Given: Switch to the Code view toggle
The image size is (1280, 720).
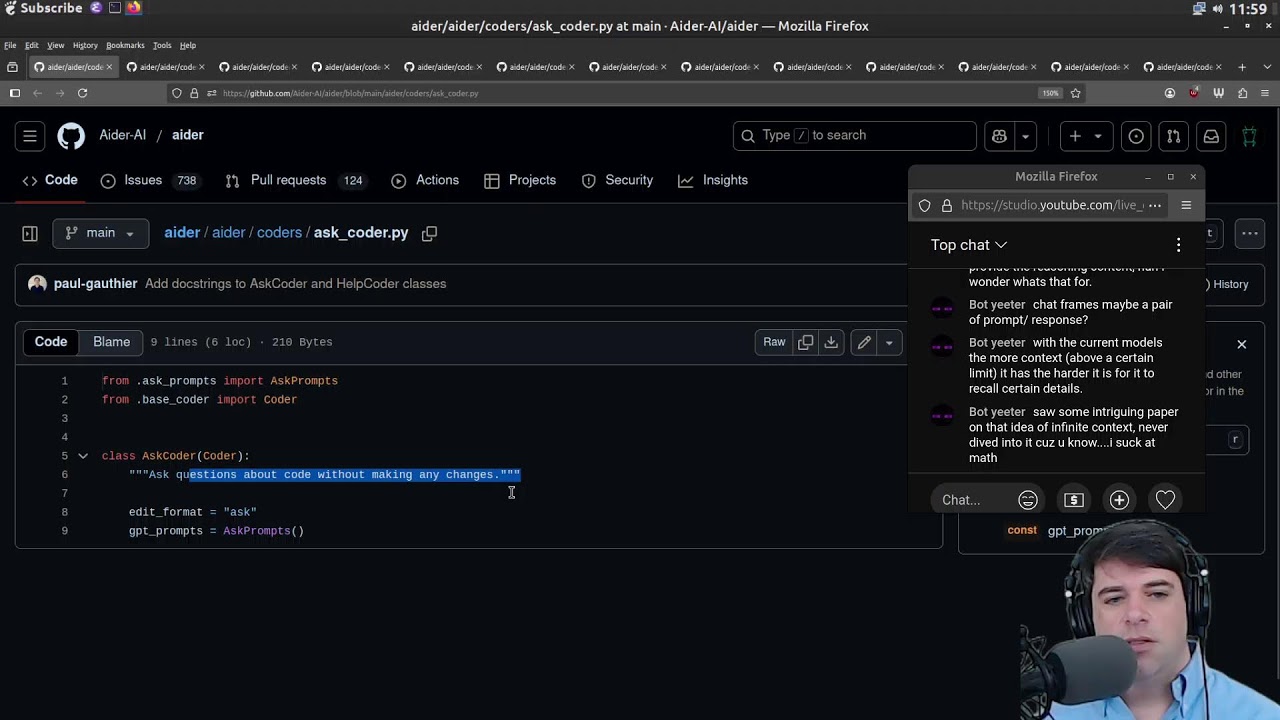Looking at the screenshot, I should [x=51, y=342].
